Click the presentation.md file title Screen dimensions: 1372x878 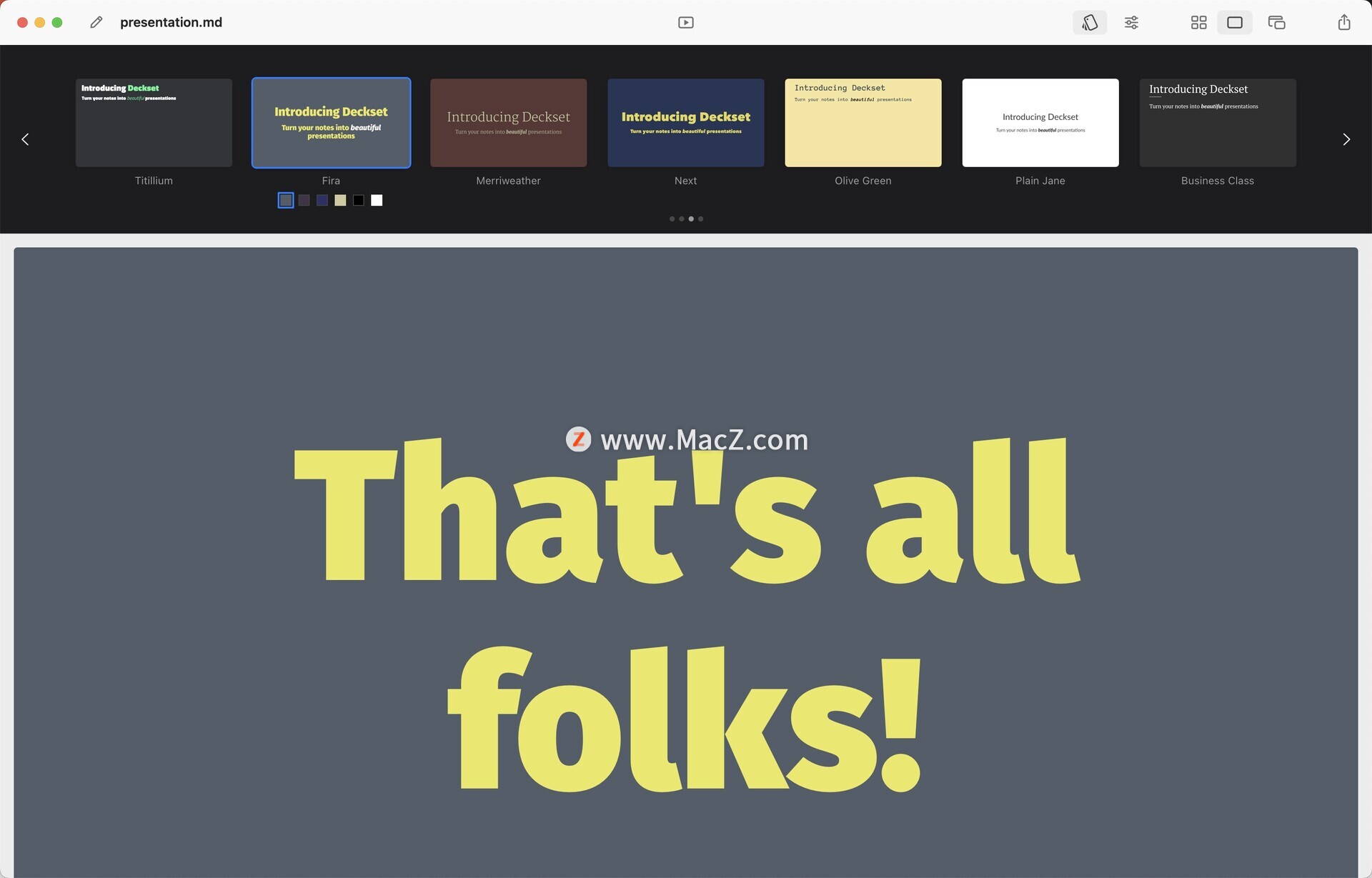[171, 22]
